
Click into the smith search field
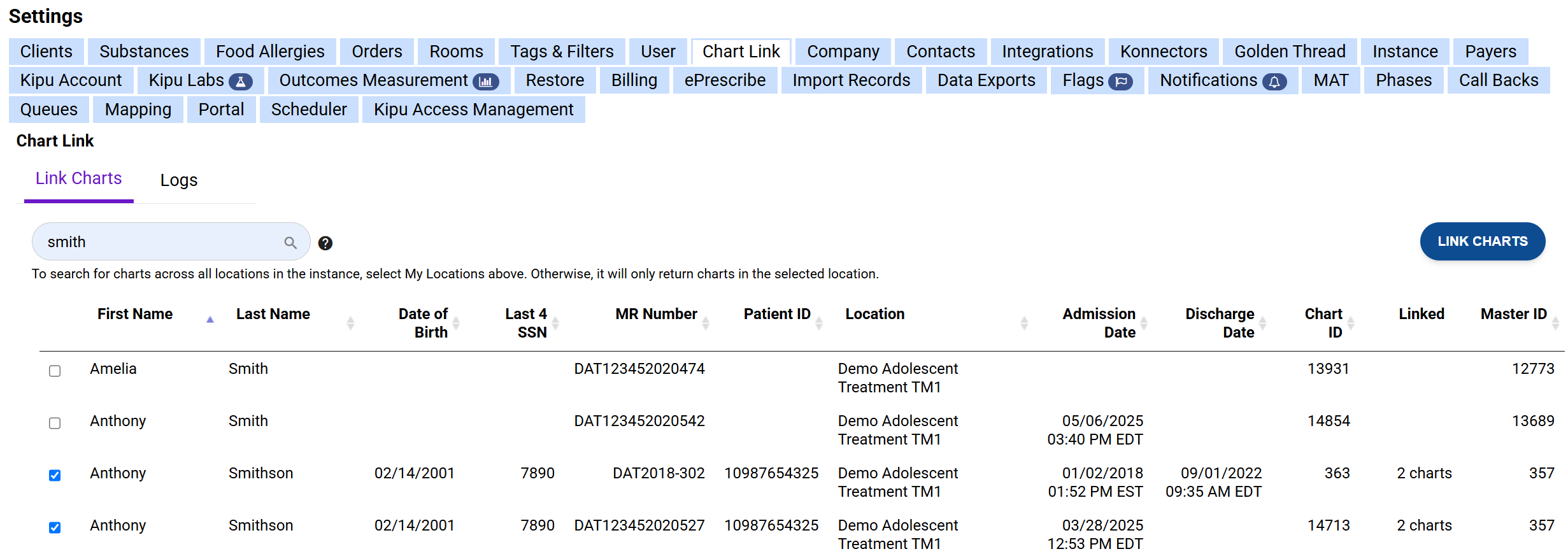point(159,242)
